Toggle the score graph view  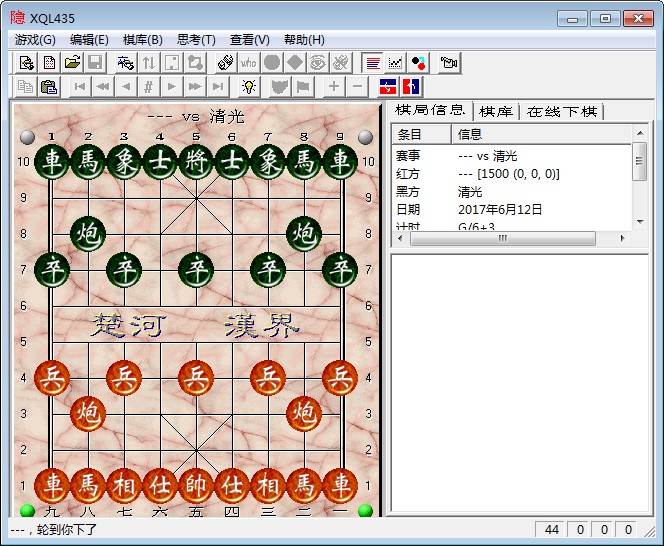point(395,63)
